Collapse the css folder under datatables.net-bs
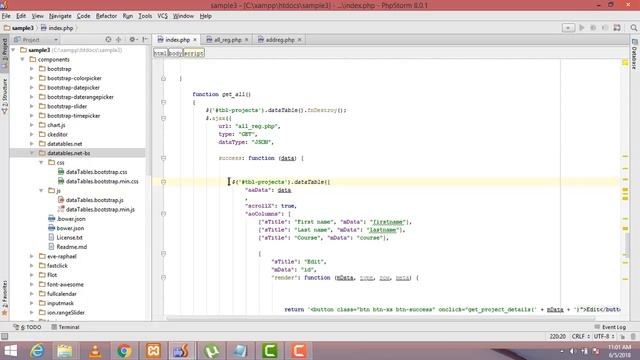 pos(41,162)
